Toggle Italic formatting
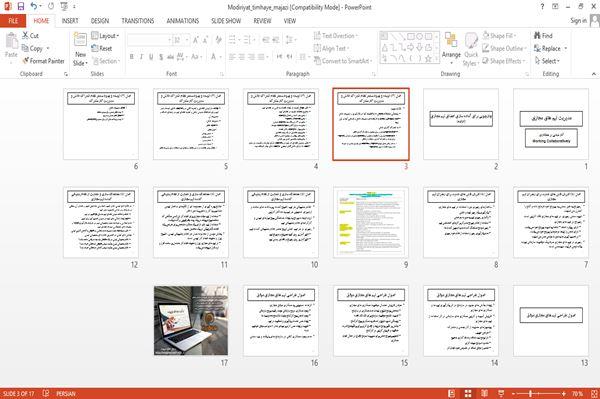600x399 pixels. click(141, 57)
